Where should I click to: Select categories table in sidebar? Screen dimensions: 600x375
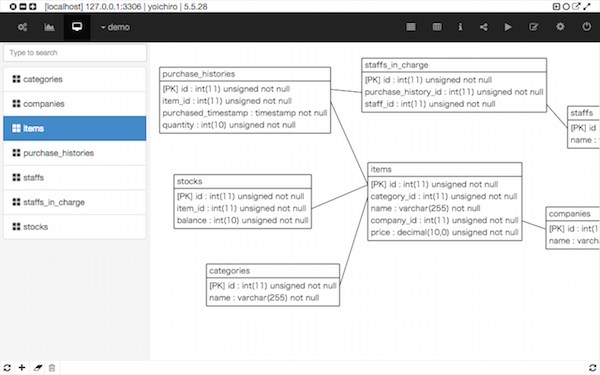[x=75, y=79]
